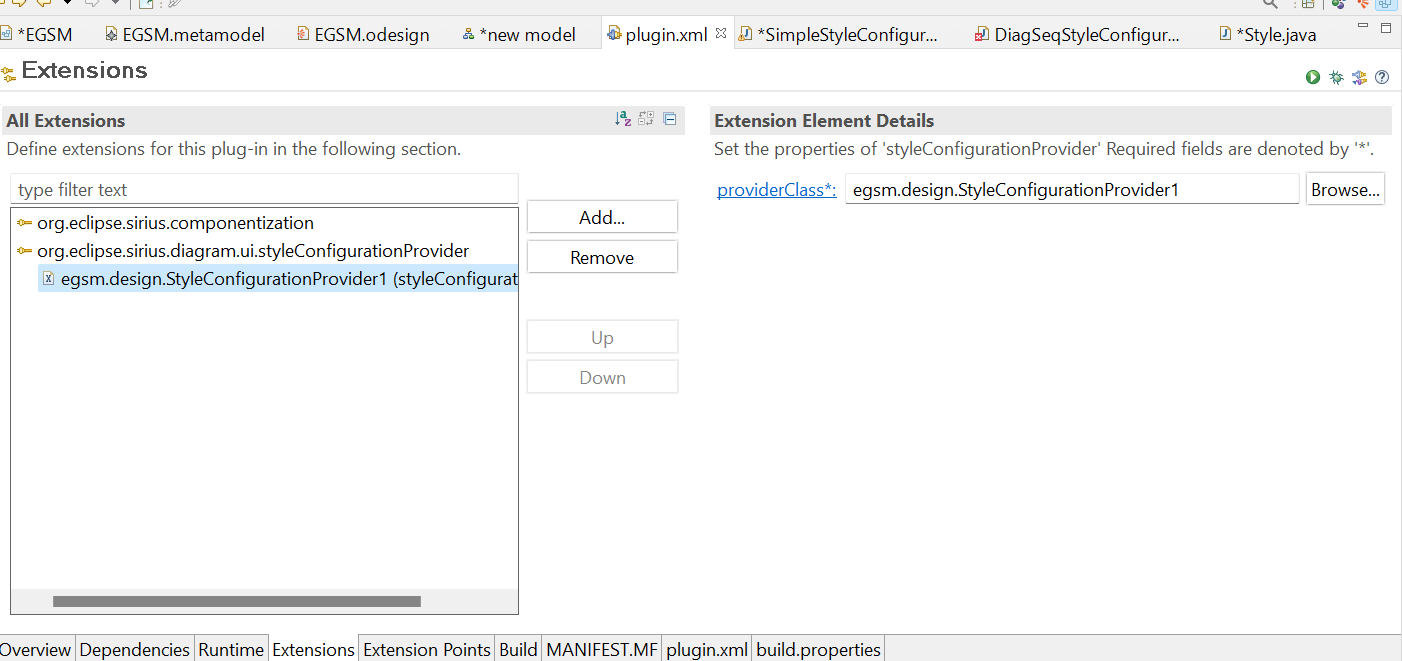
Task: Open the Build page tab
Action: pyautogui.click(x=518, y=649)
